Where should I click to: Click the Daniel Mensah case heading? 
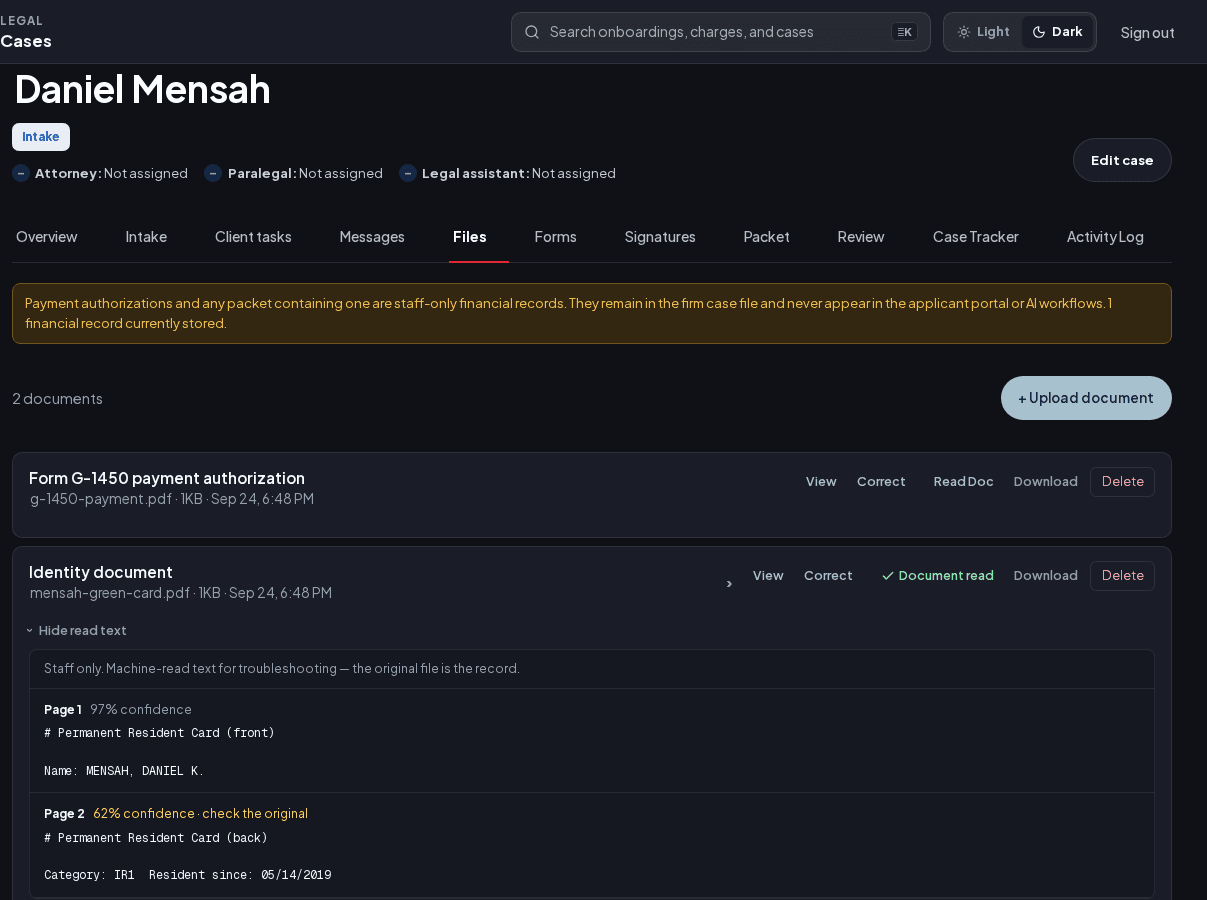pos(142,89)
